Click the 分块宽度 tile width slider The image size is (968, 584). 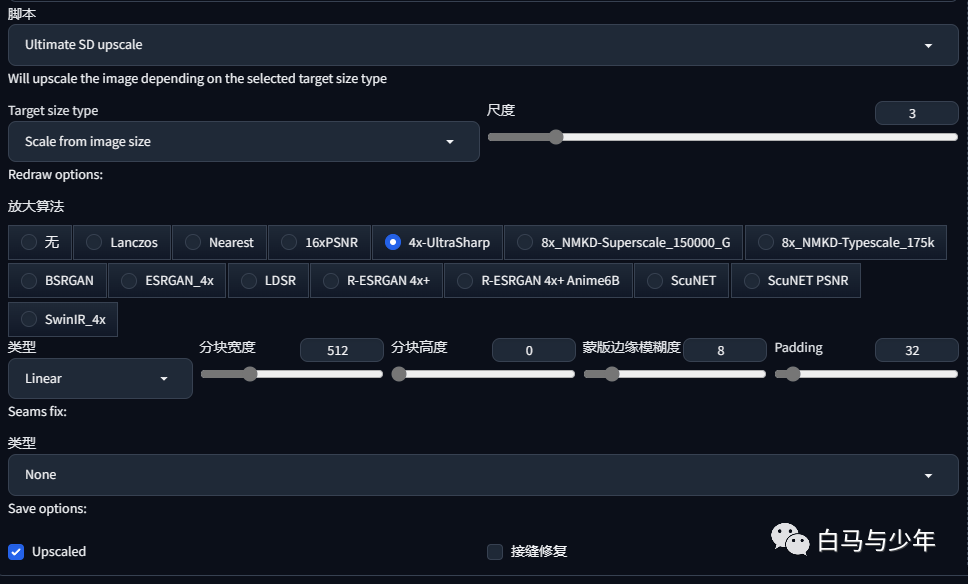tap(292, 374)
